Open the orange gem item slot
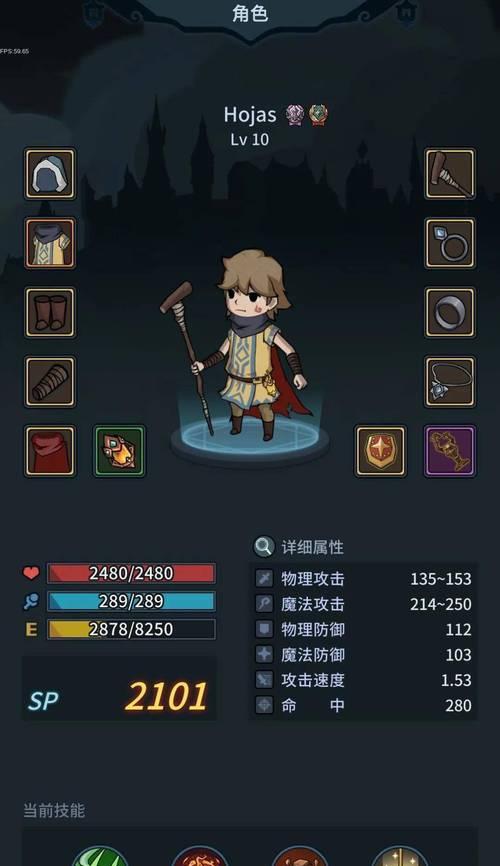 (119, 451)
